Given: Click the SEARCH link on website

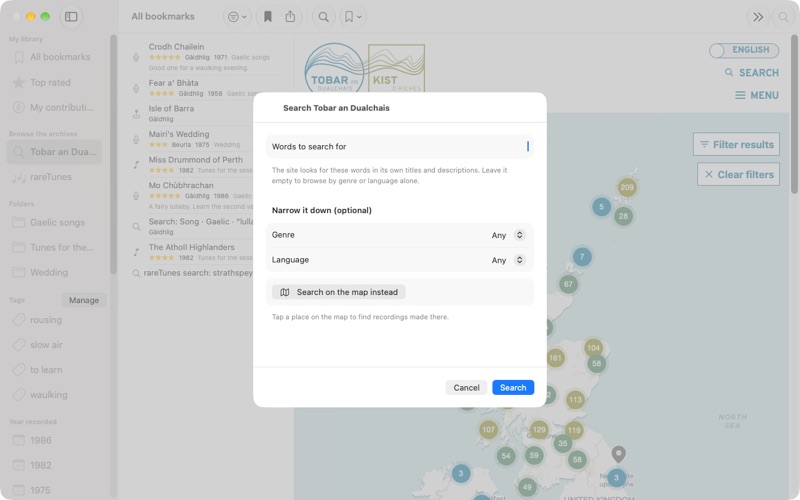Looking at the screenshot, I should coord(752,73).
